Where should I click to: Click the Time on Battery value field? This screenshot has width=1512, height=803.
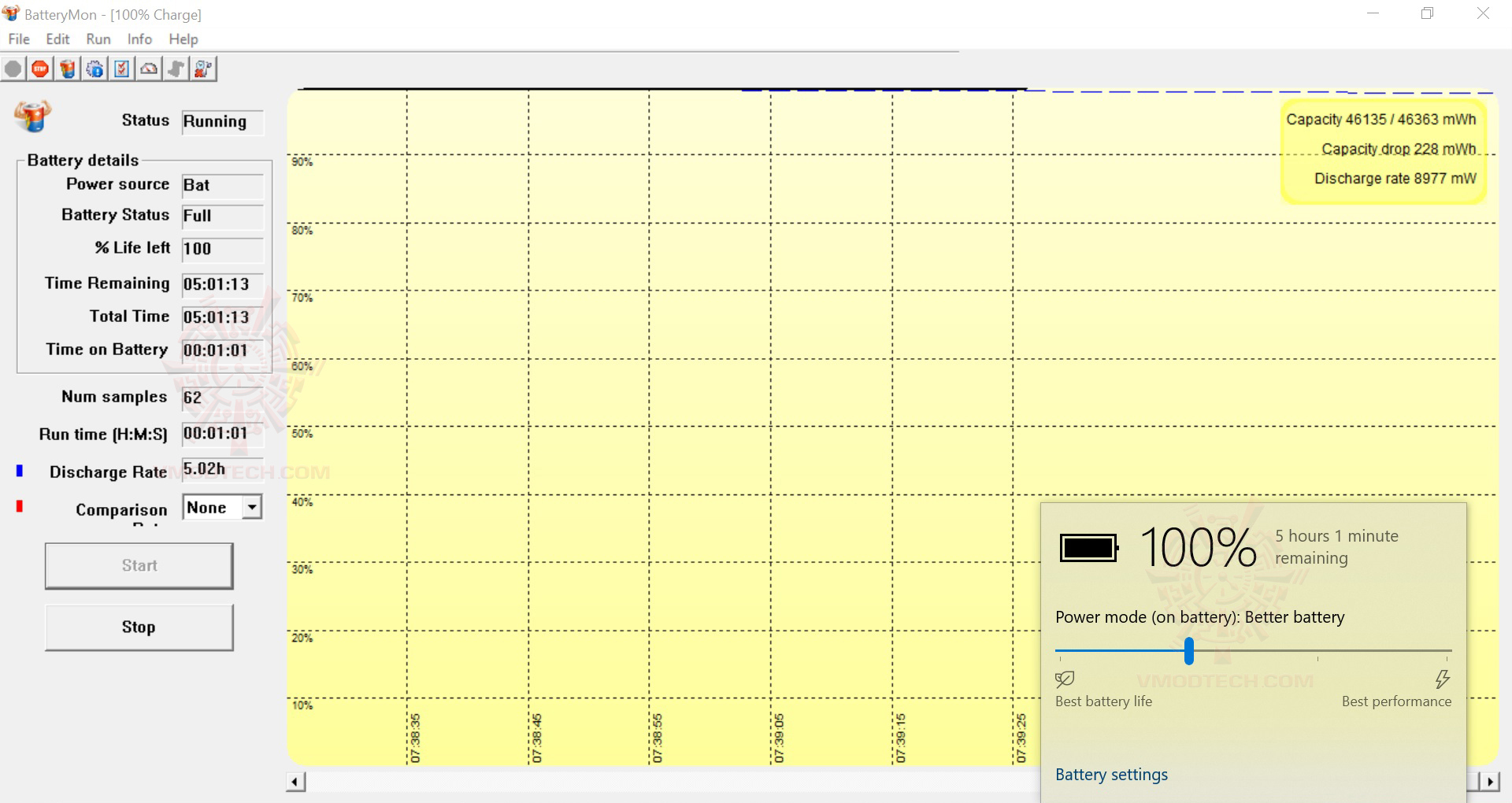coord(222,351)
